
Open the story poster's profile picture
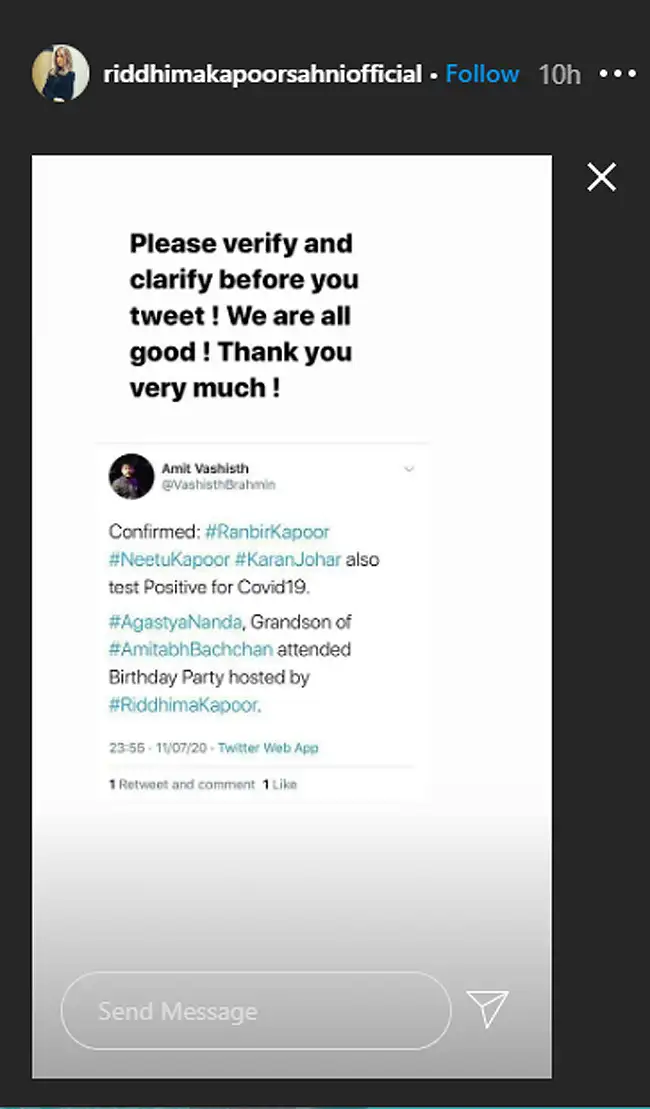[x=61, y=74]
